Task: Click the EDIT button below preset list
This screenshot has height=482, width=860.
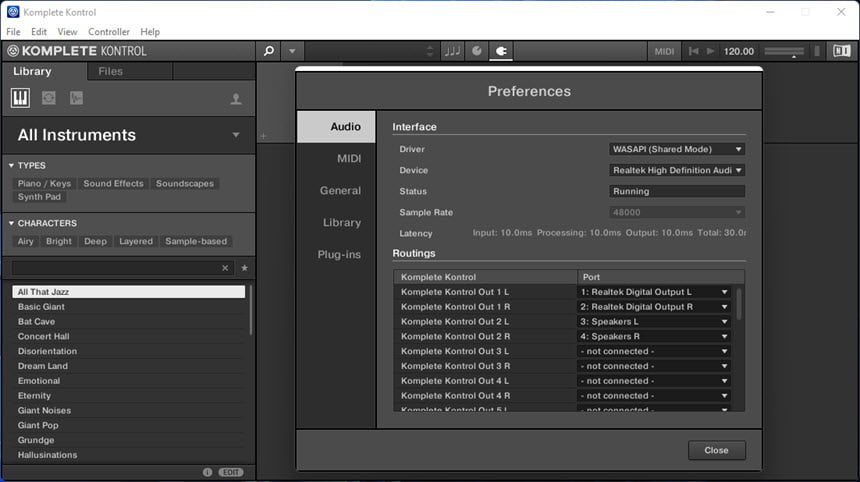Action: (231, 472)
